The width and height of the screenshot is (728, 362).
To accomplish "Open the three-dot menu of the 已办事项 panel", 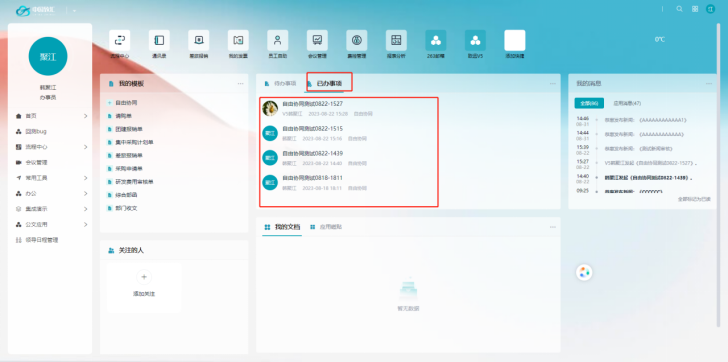I will pyautogui.click(x=552, y=84).
